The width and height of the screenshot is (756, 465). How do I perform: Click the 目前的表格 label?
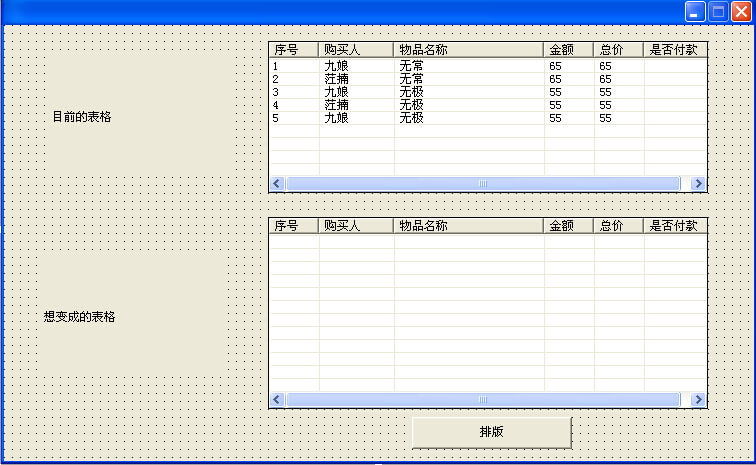click(x=82, y=117)
